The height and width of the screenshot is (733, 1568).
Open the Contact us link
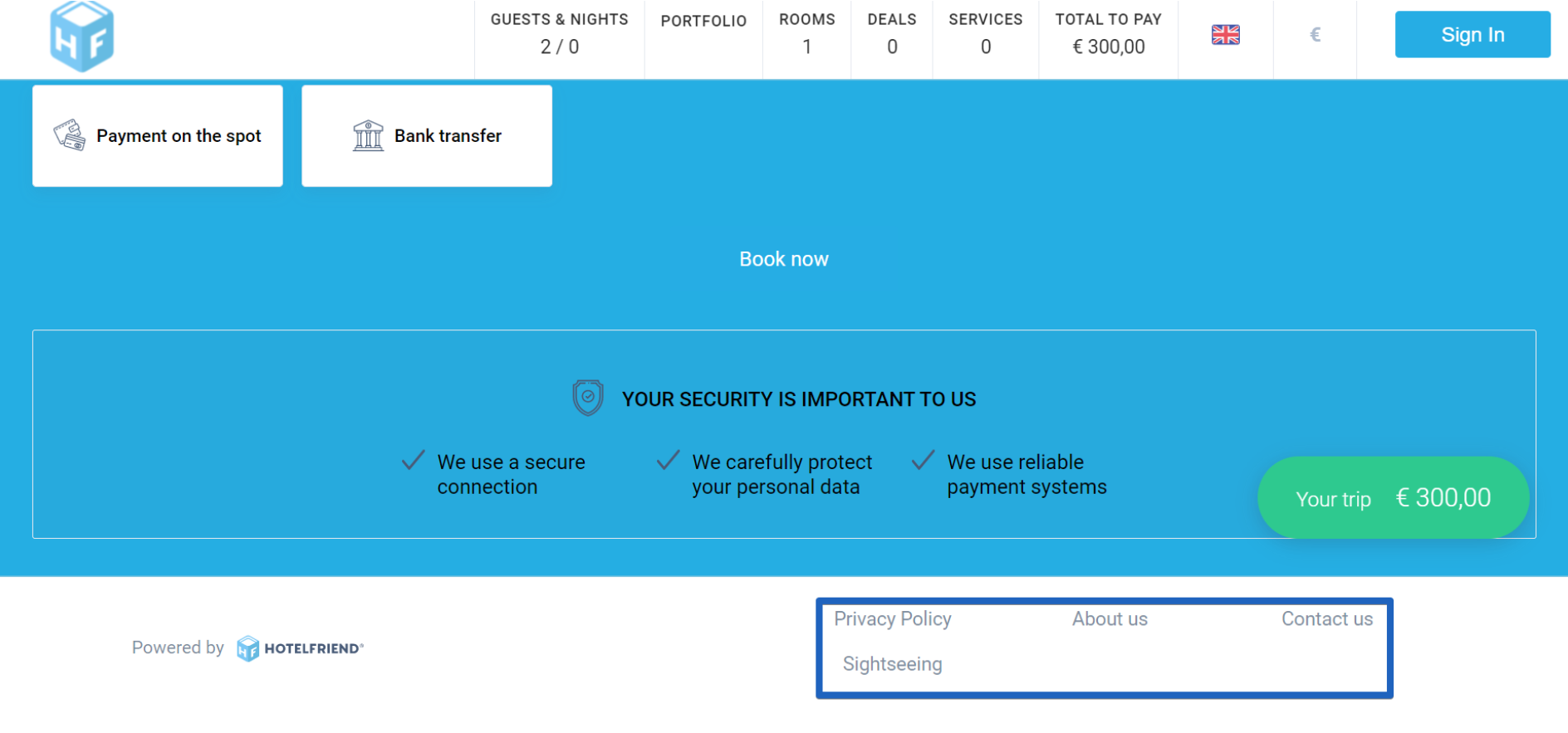click(1327, 619)
